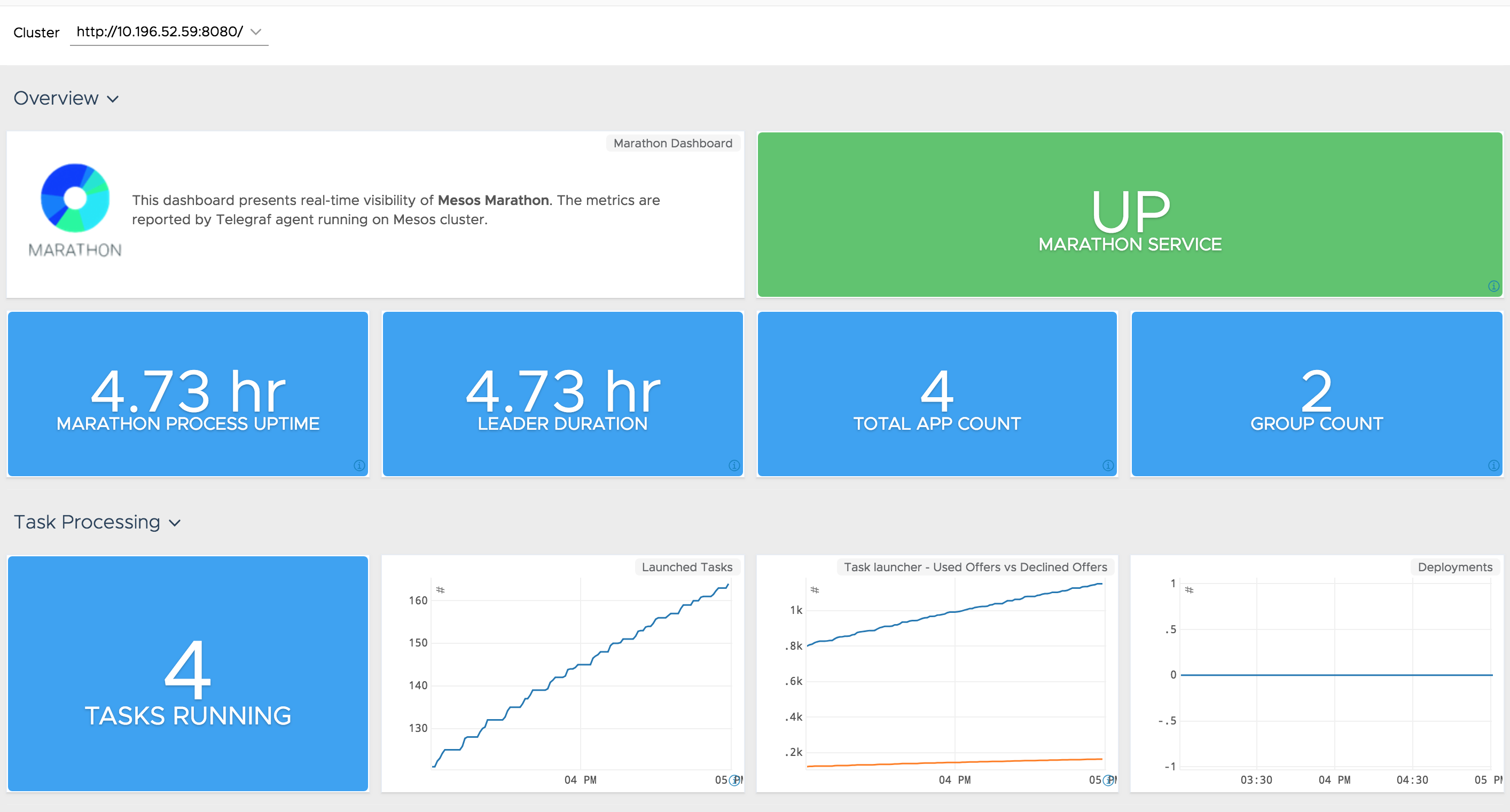The height and width of the screenshot is (812, 1510).
Task: Collapse the Overview section
Action: point(113,99)
